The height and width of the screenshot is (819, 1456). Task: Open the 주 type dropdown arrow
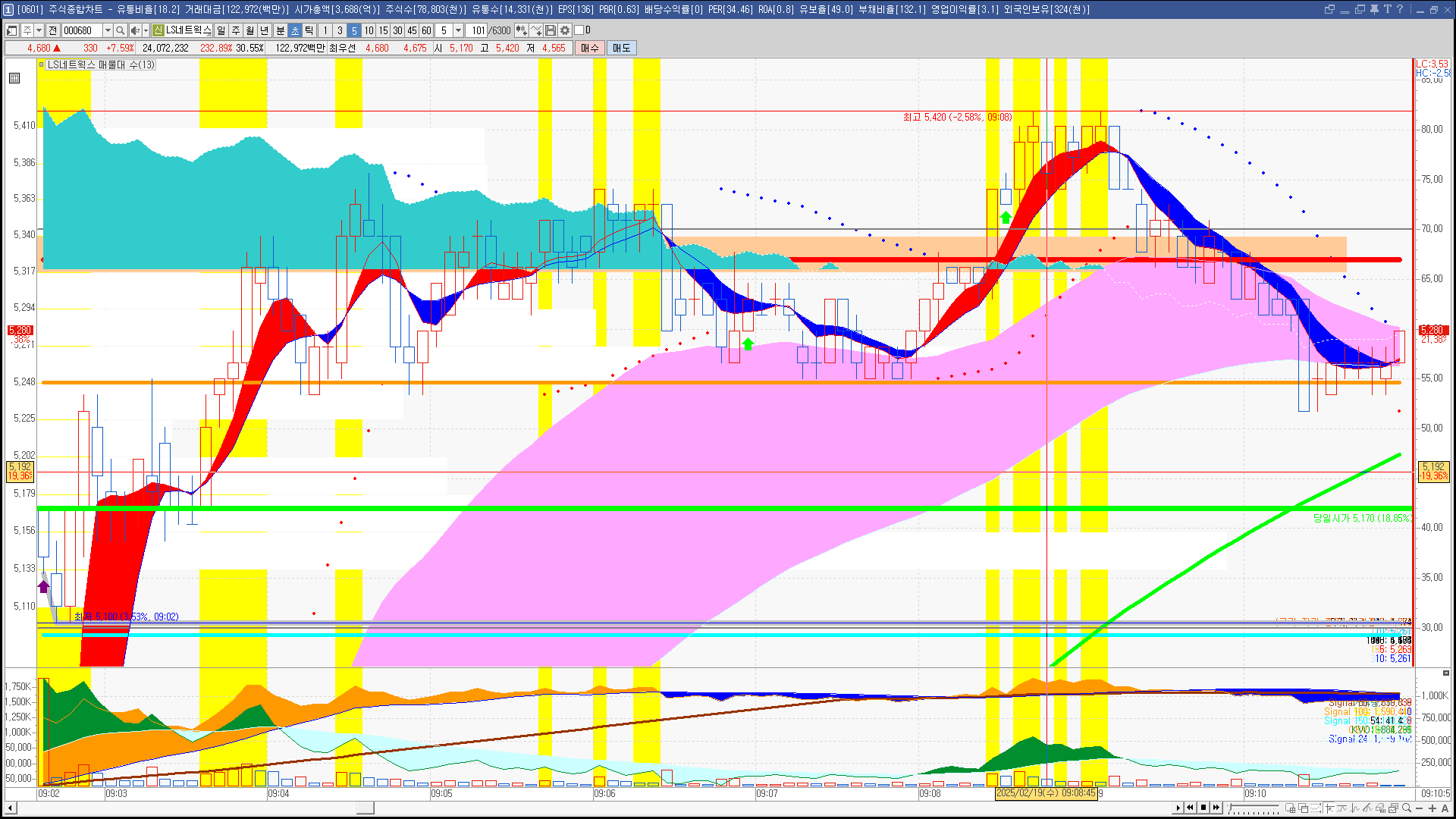39,30
